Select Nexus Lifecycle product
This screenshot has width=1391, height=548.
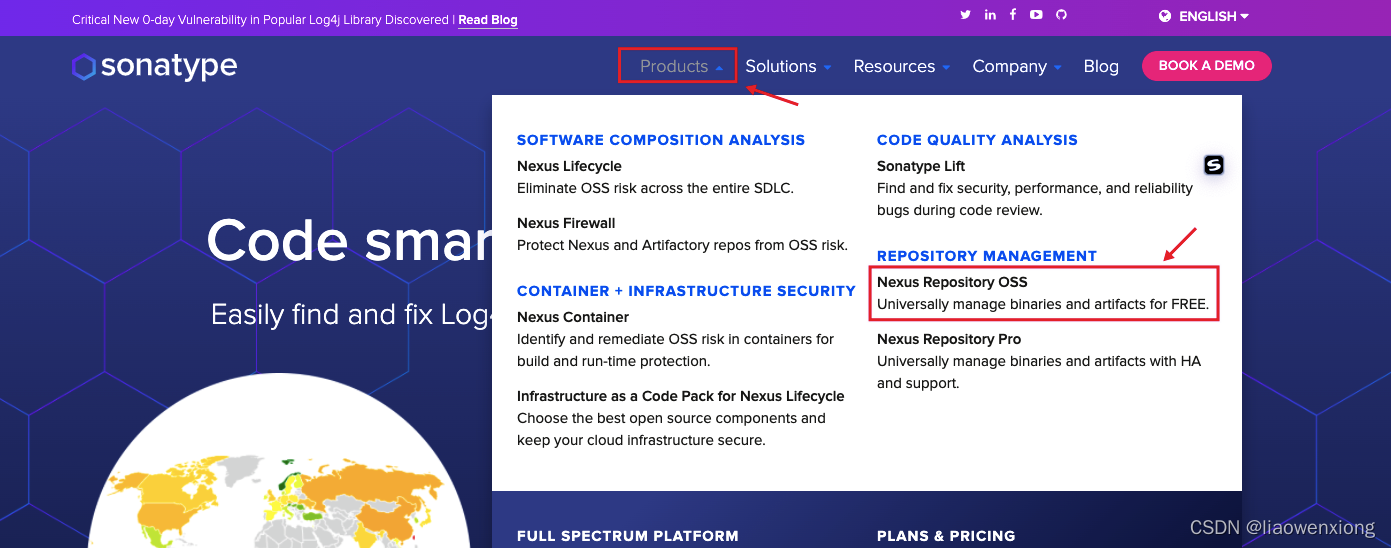pos(569,166)
